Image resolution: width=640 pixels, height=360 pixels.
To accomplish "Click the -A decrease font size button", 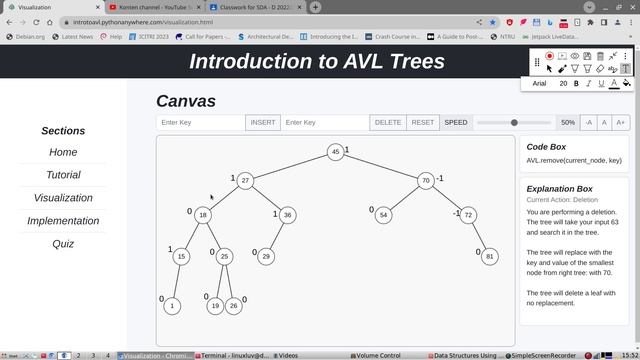I will 589,122.
